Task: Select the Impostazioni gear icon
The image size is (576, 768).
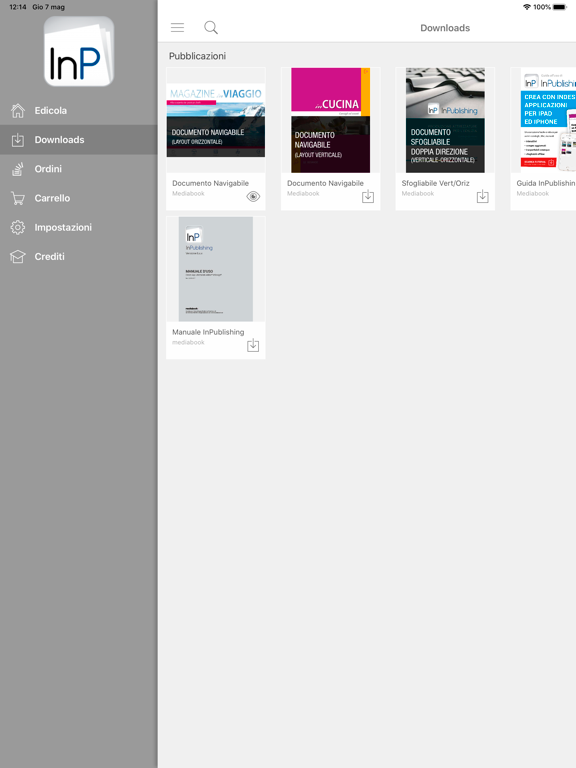Action: (x=18, y=227)
